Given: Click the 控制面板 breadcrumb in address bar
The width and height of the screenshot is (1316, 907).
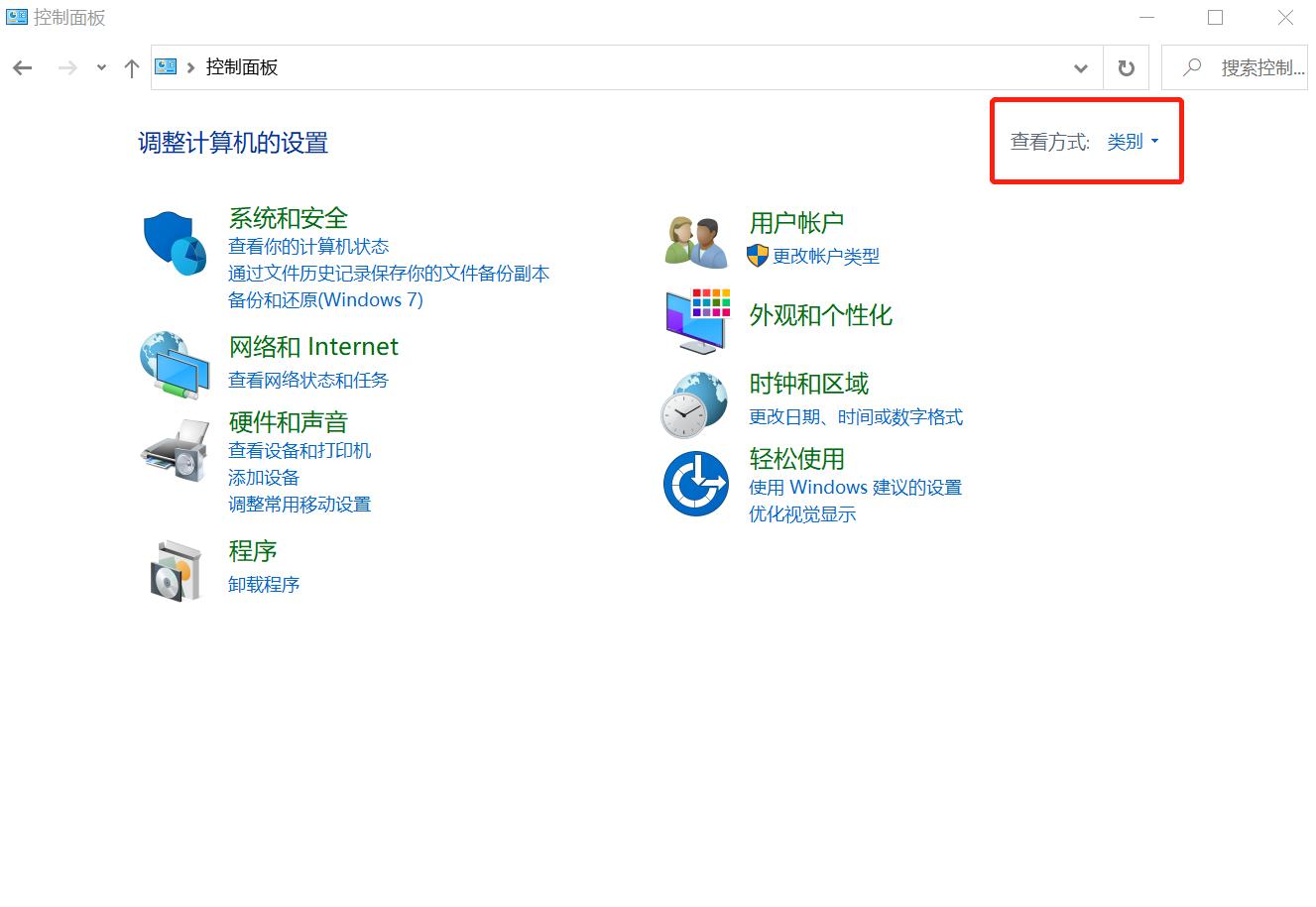Looking at the screenshot, I should point(240,66).
